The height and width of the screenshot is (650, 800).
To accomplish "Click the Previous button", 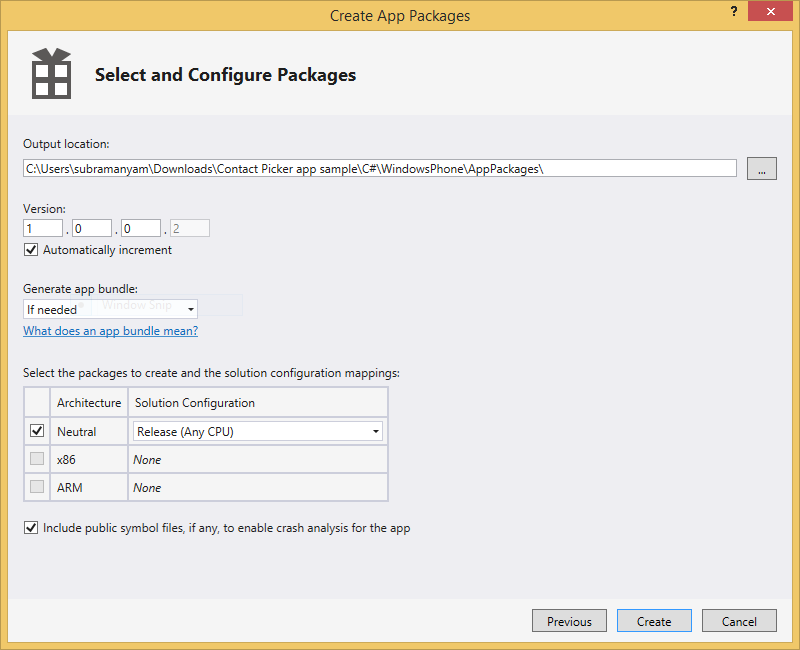I will coord(569,621).
